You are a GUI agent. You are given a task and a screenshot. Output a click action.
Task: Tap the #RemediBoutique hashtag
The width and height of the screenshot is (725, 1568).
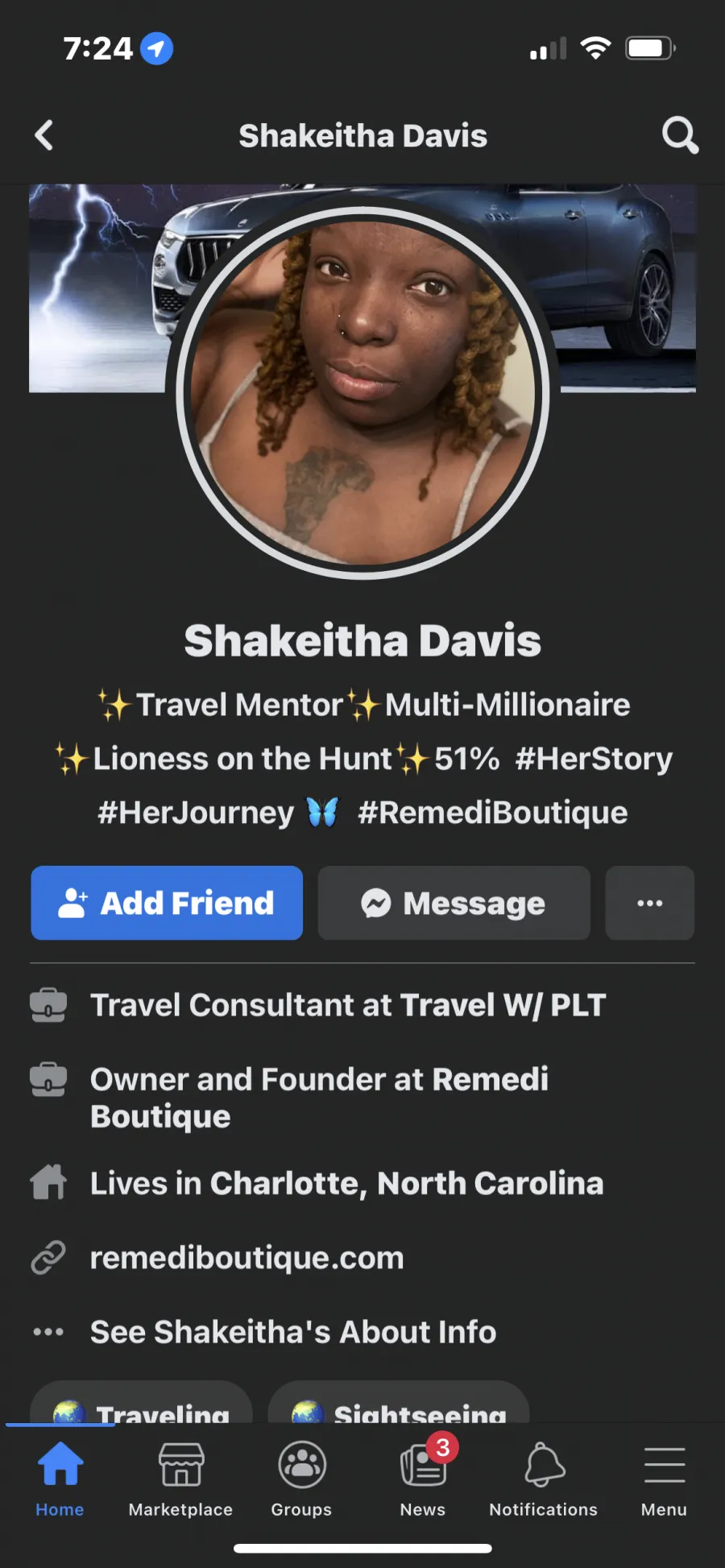pyautogui.click(x=493, y=813)
